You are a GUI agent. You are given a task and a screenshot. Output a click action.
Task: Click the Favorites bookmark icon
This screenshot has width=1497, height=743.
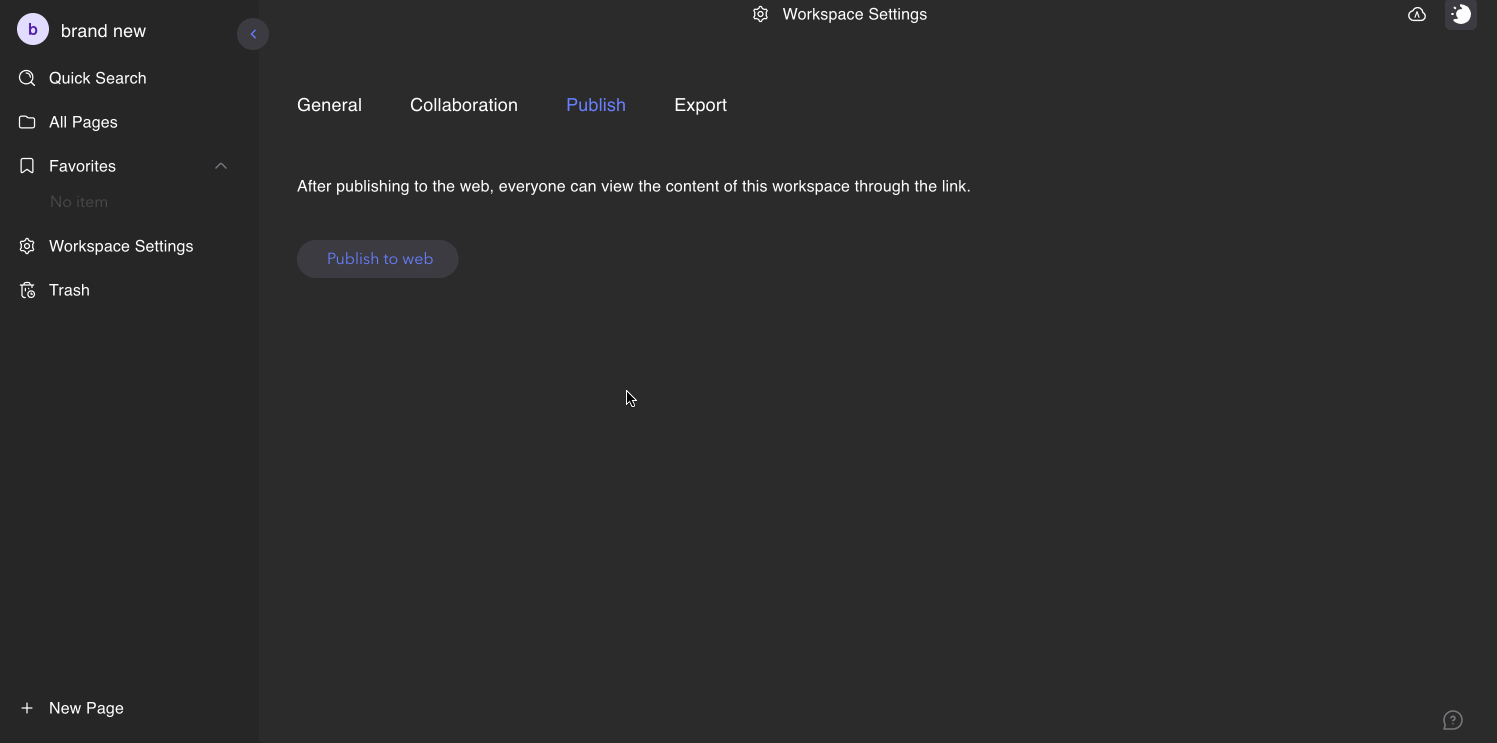26,165
